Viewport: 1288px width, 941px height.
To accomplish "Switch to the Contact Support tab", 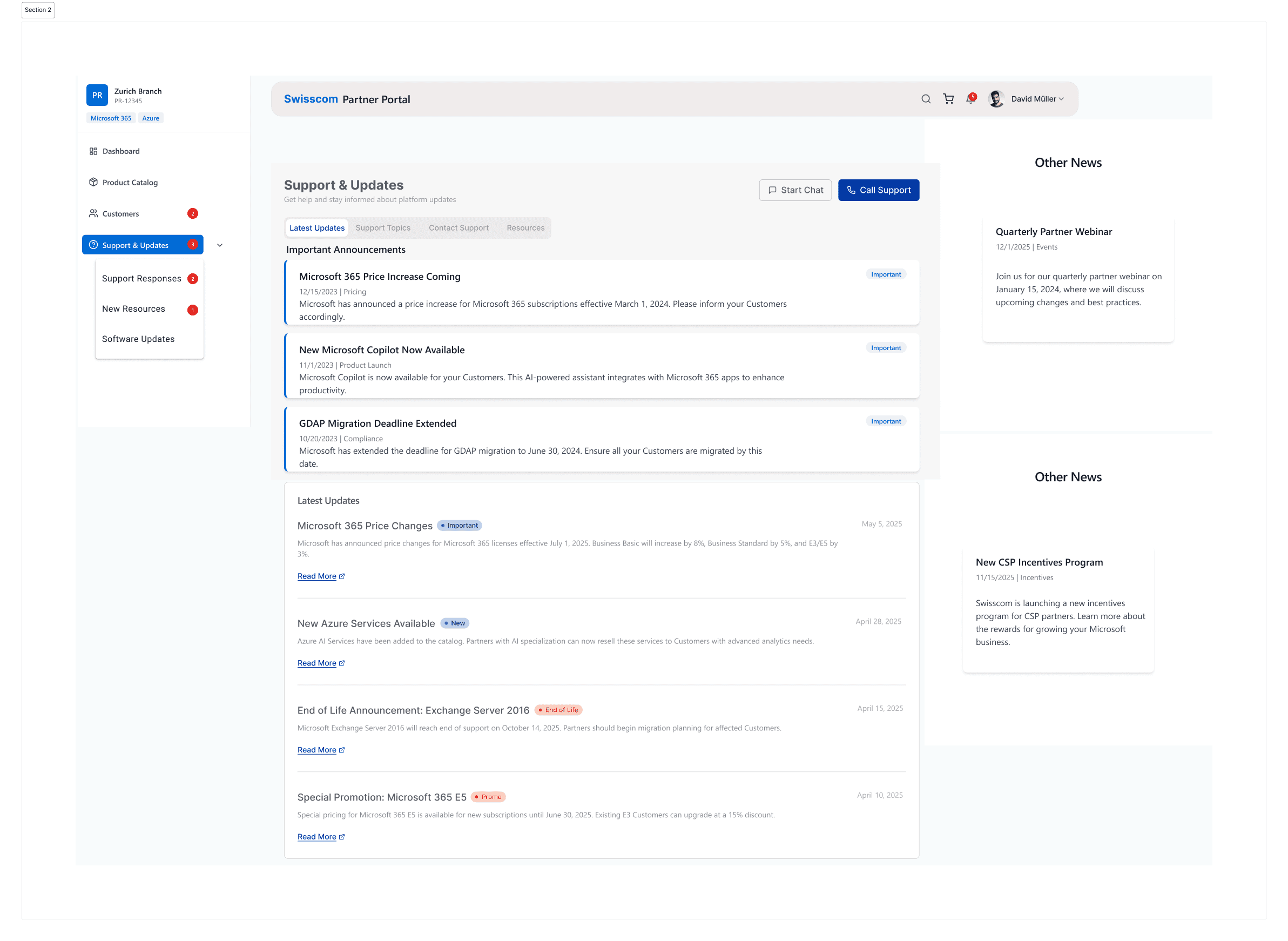I will 458,228.
